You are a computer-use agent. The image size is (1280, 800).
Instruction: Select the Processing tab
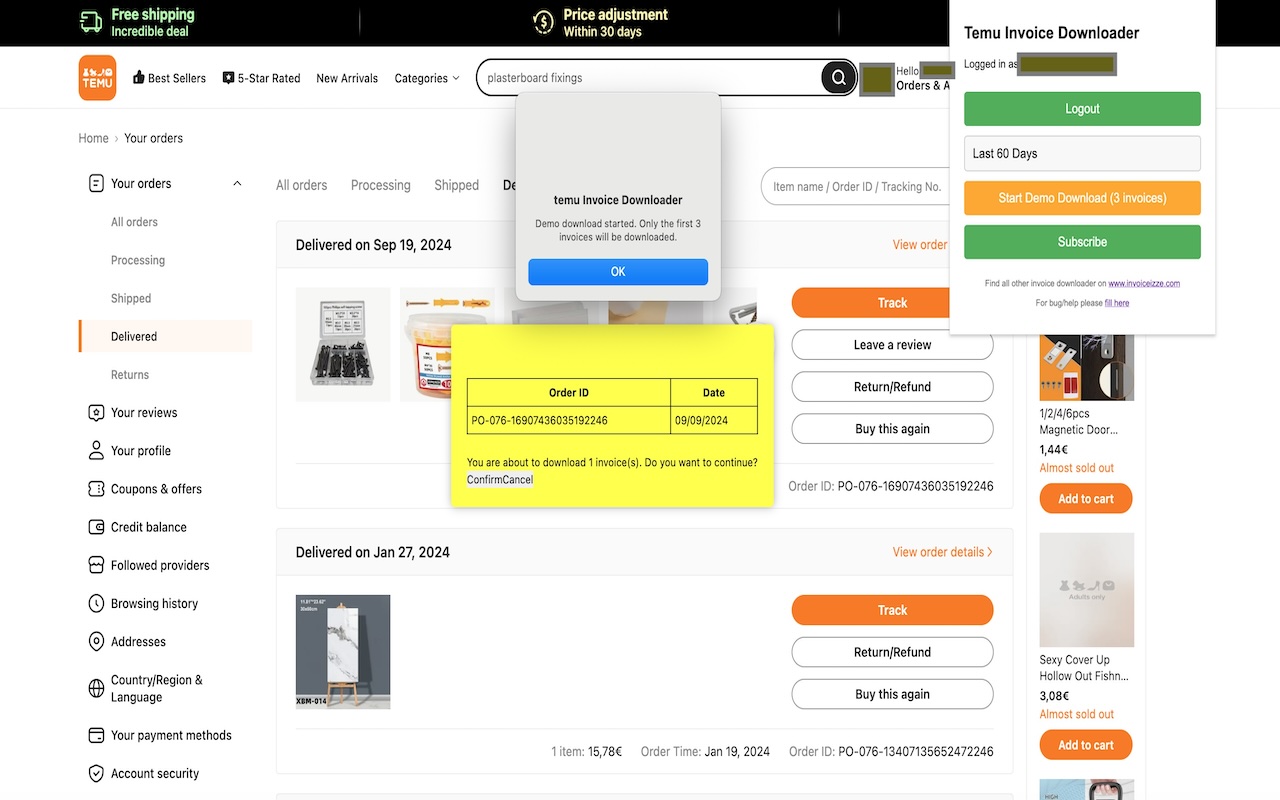(381, 185)
